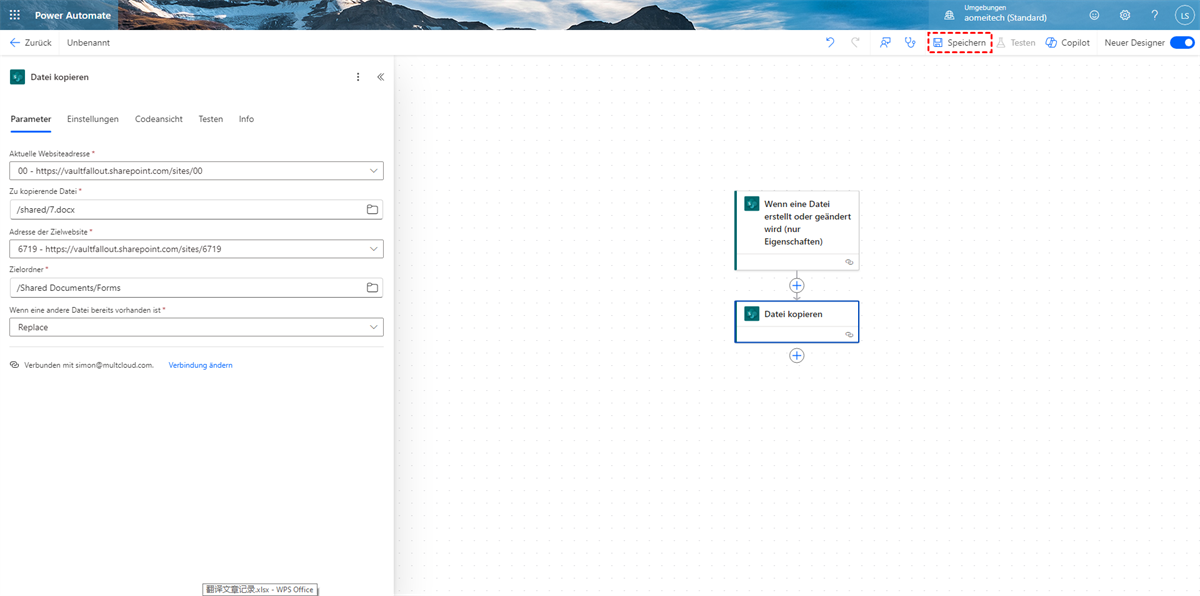
Task: Open the Datei kopieren panel more options menu
Action: [x=358, y=77]
